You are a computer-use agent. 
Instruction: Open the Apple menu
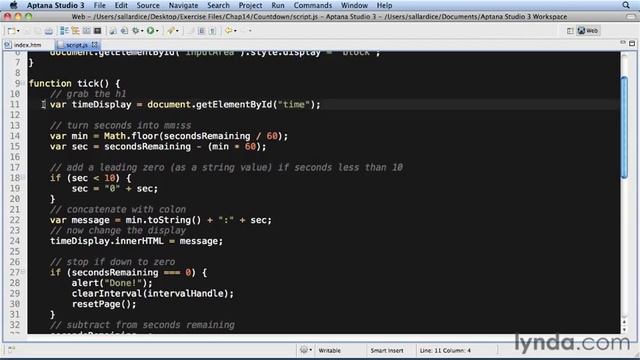pos(13,5)
